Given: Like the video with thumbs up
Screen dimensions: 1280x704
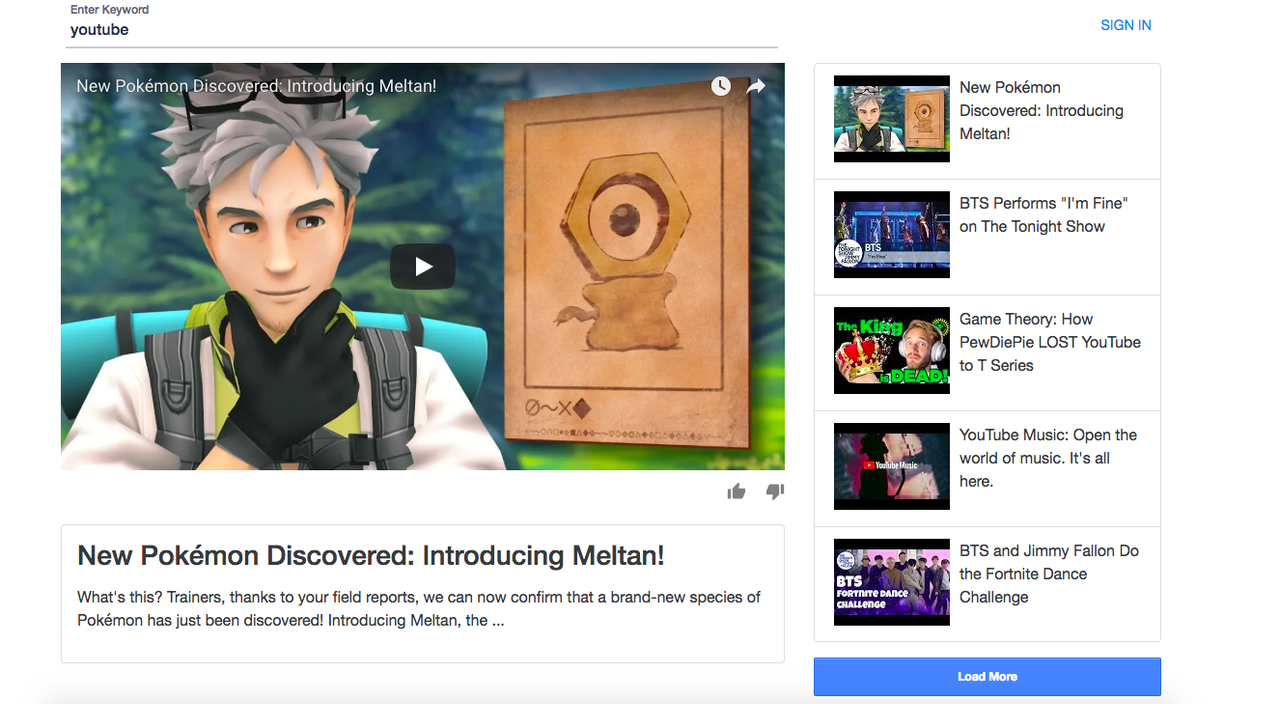Looking at the screenshot, I should tap(737, 491).
